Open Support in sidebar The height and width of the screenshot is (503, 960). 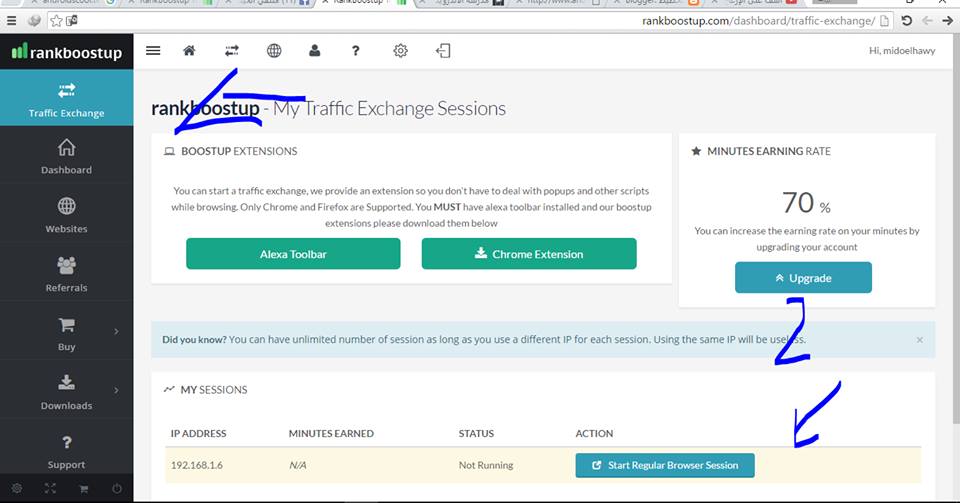(x=66, y=452)
